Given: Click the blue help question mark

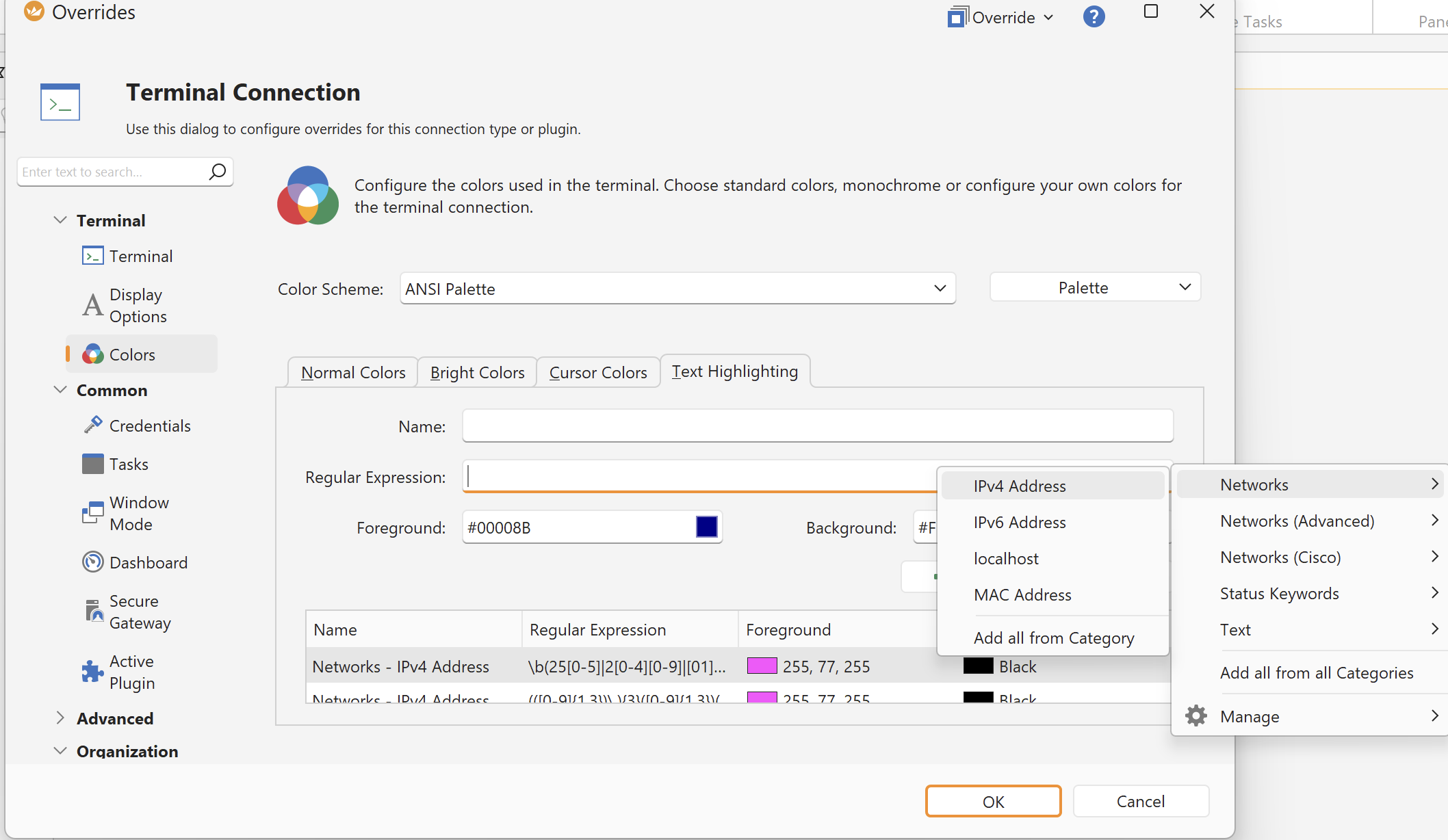Looking at the screenshot, I should coord(1094,16).
